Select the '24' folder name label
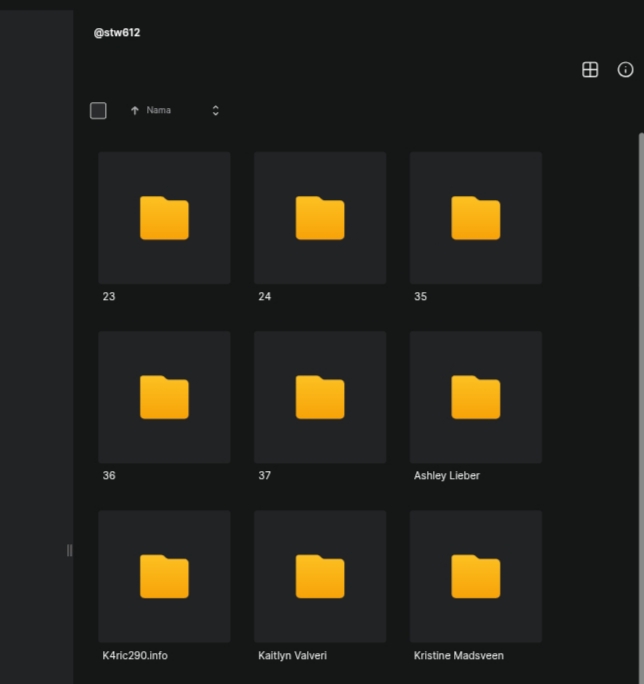This screenshot has height=684, width=644. 264,297
